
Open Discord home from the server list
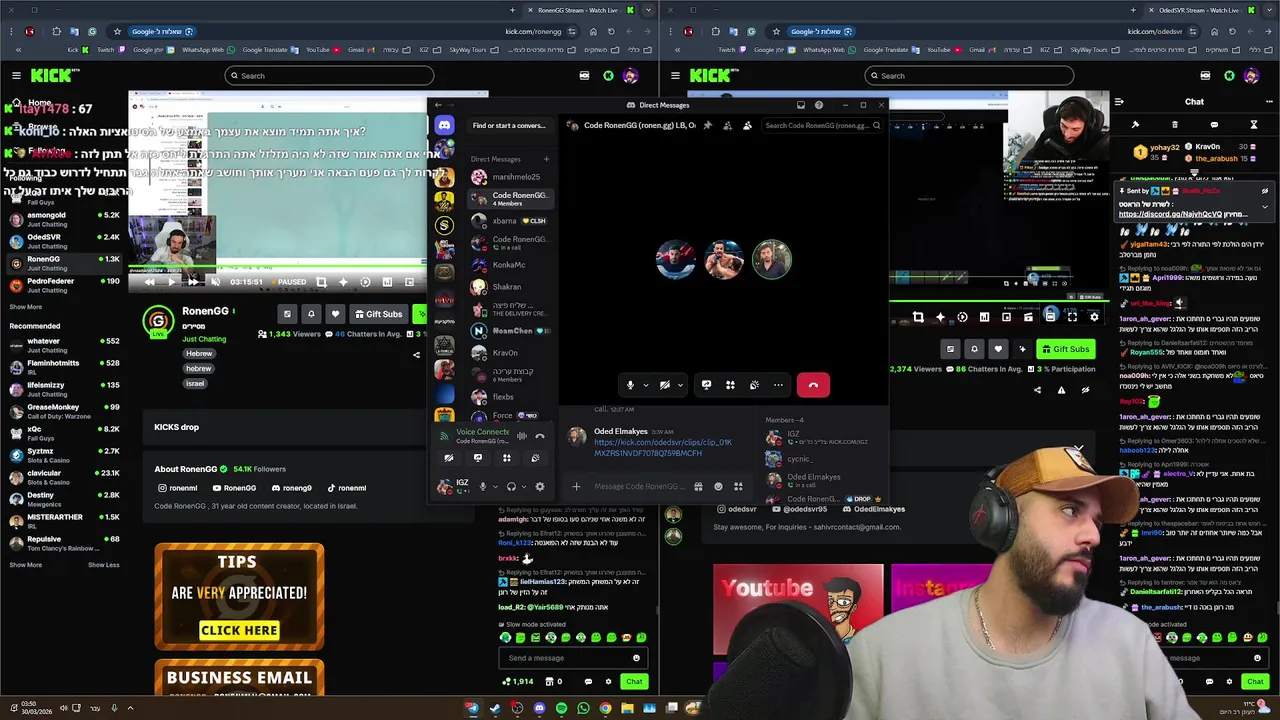[x=444, y=125]
